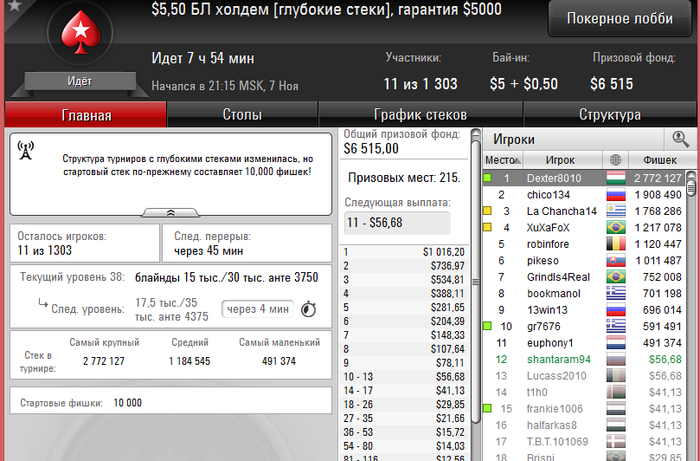700x461 pixels.
Task: Click green marker beside Dexter8010
Action: pyautogui.click(x=488, y=178)
